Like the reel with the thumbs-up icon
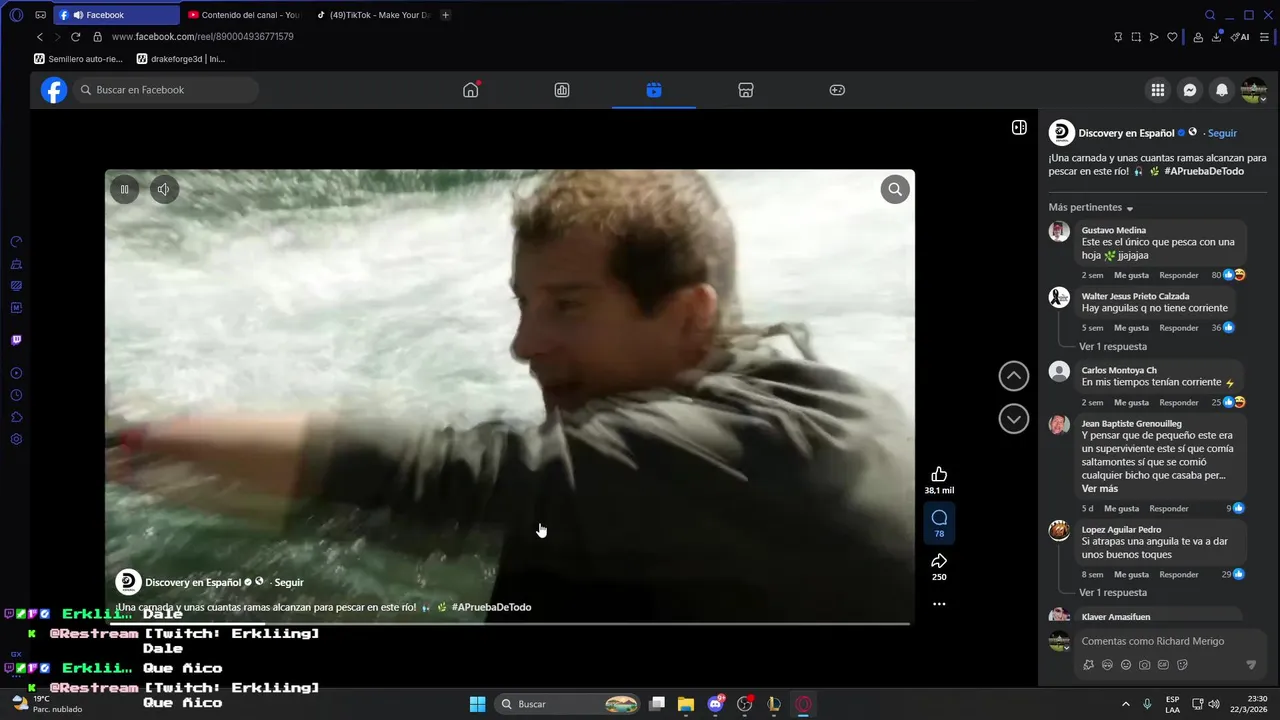 (939, 474)
